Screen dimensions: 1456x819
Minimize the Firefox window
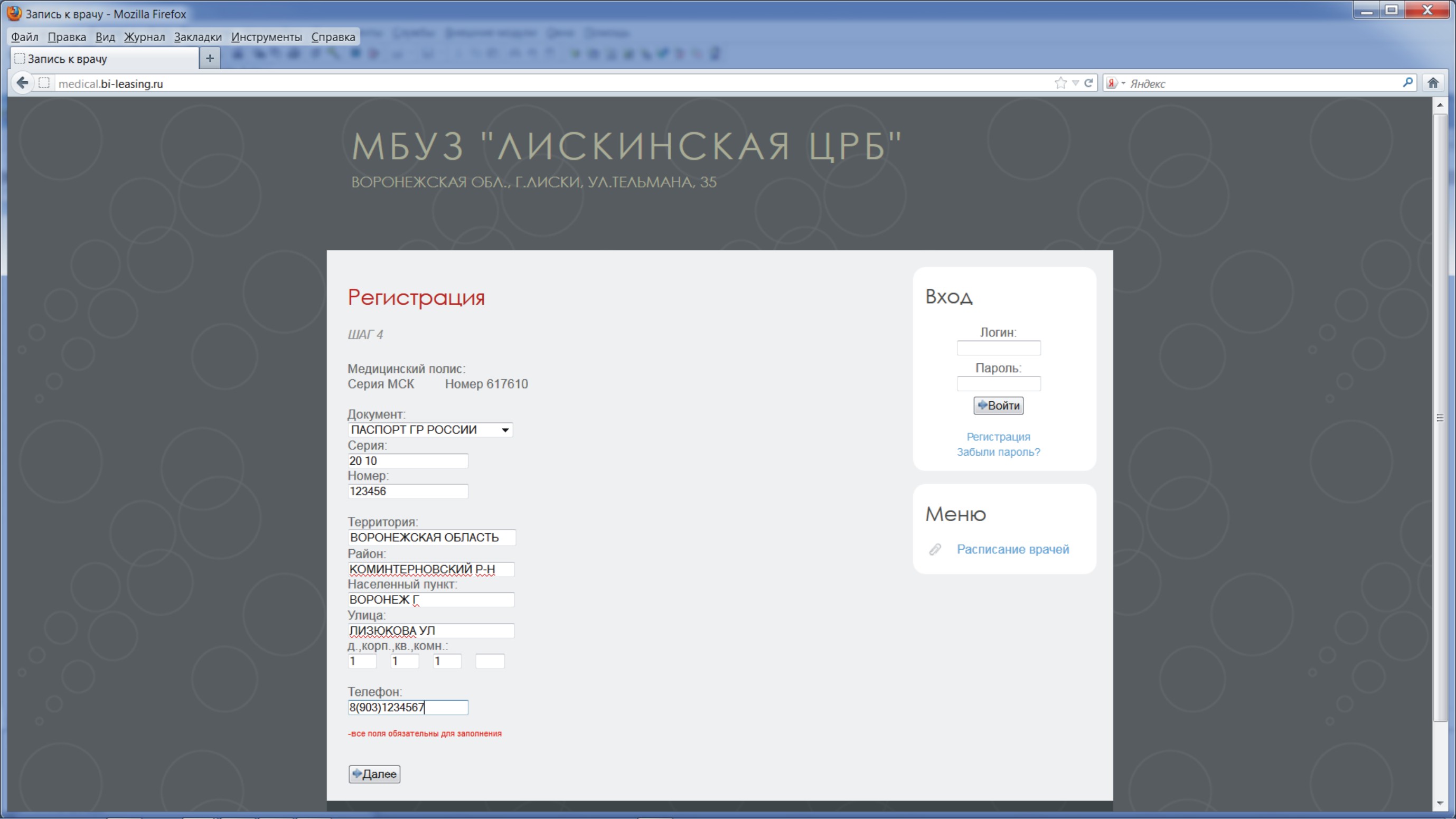(x=1367, y=11)
